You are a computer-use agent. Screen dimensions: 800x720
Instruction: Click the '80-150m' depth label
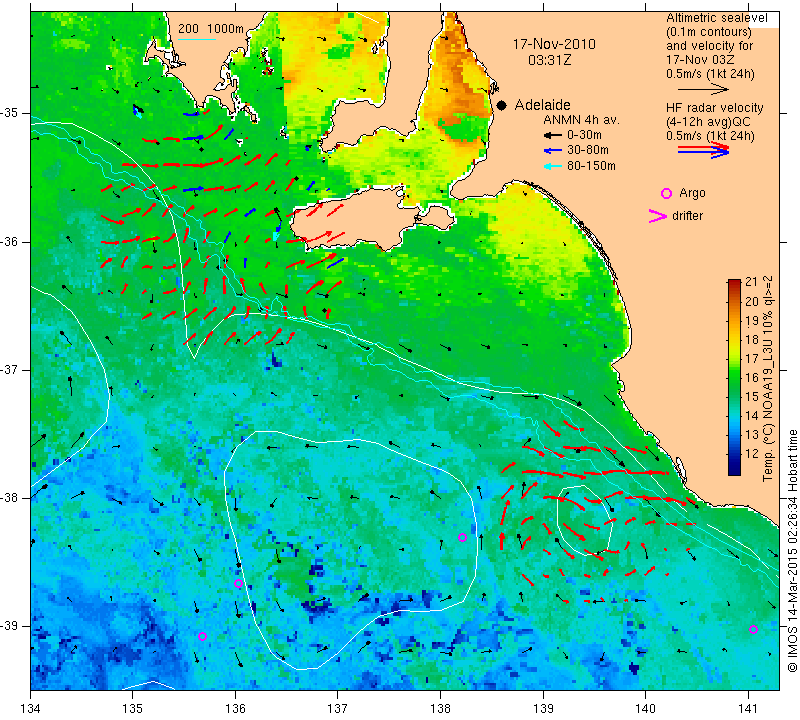tap(591, 166)
